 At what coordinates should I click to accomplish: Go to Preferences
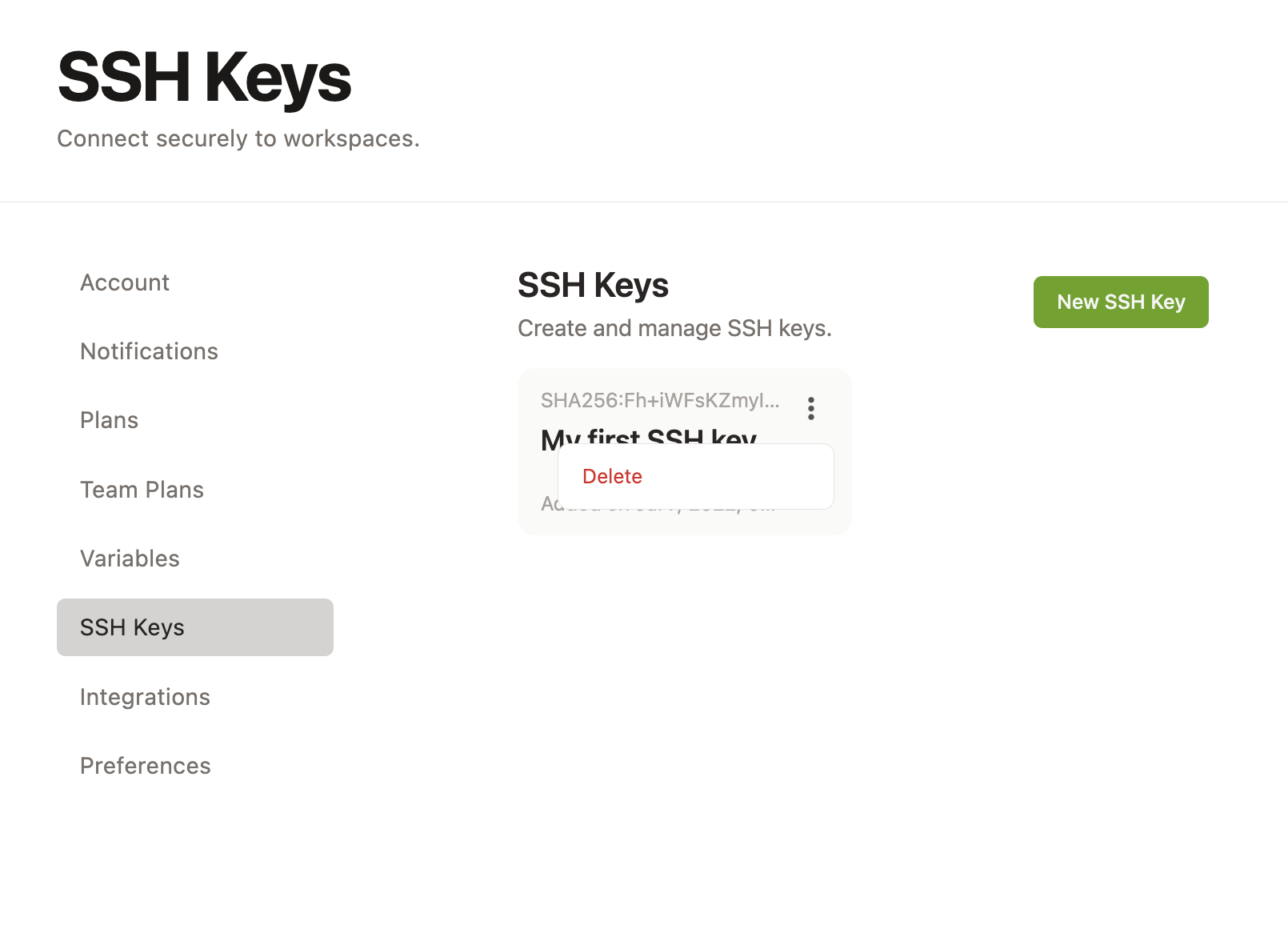pyautogui.click(x=145, y=766)
